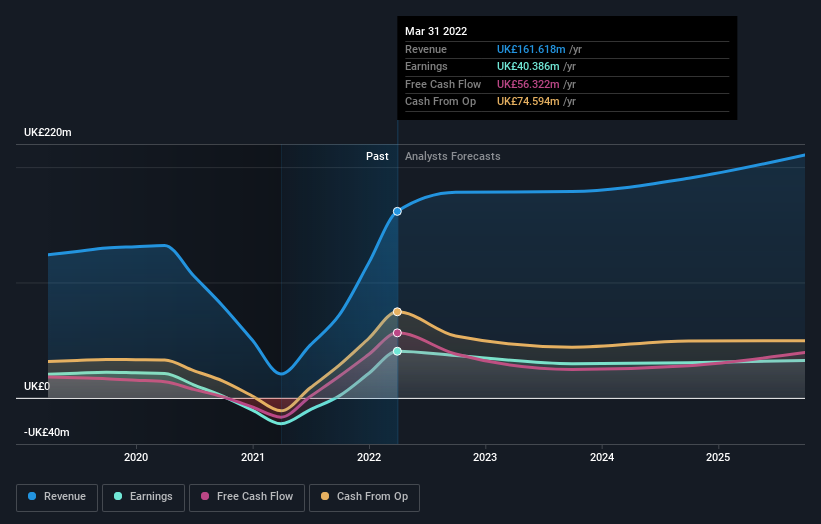The width and height of the screenshot is (821, 524).
Task: Toggle the Earnings legend button
Action: pos(143,497)
